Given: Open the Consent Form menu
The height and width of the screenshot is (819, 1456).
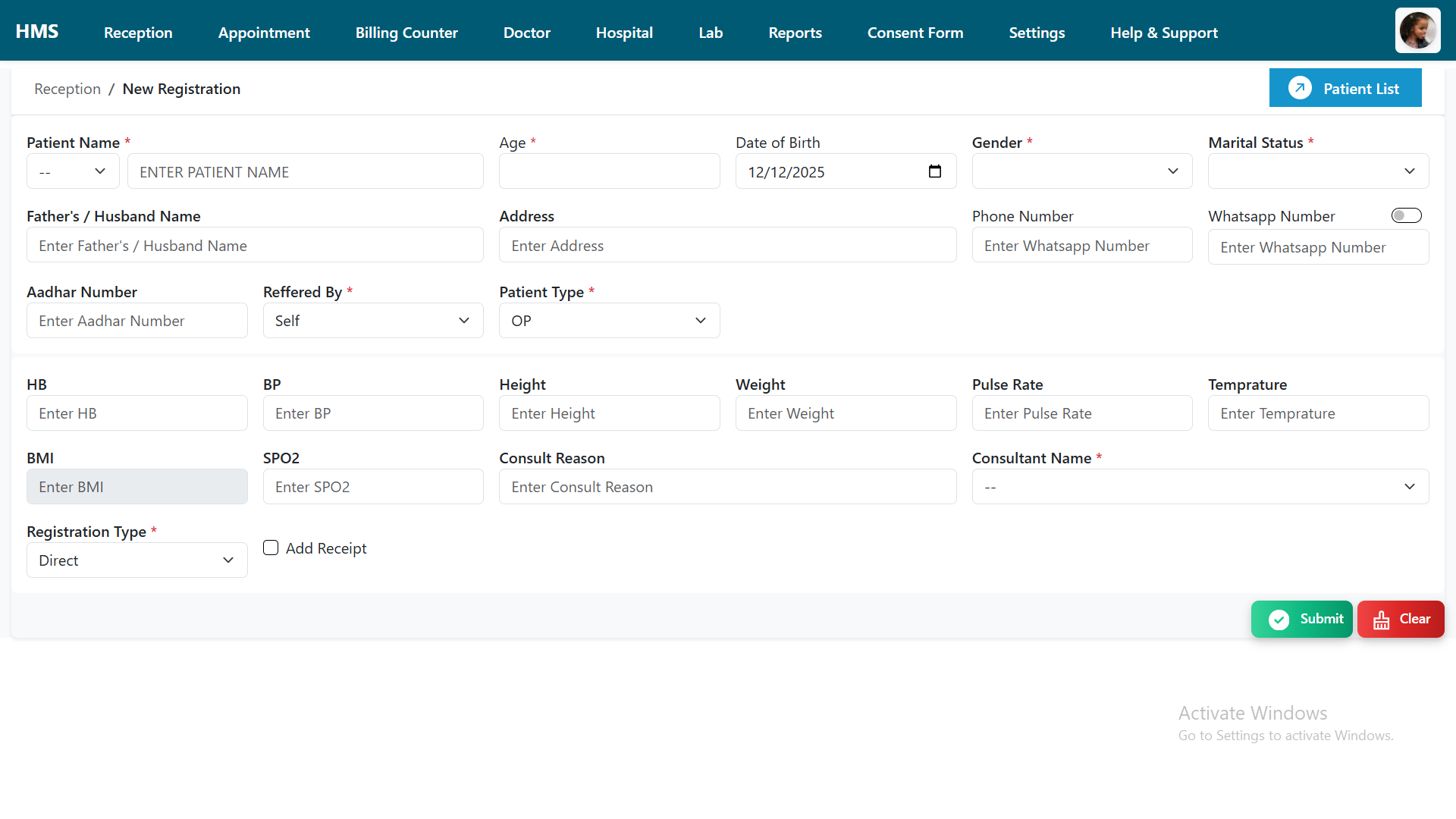Looking at the screenshot, I should [x=915, y=33].
